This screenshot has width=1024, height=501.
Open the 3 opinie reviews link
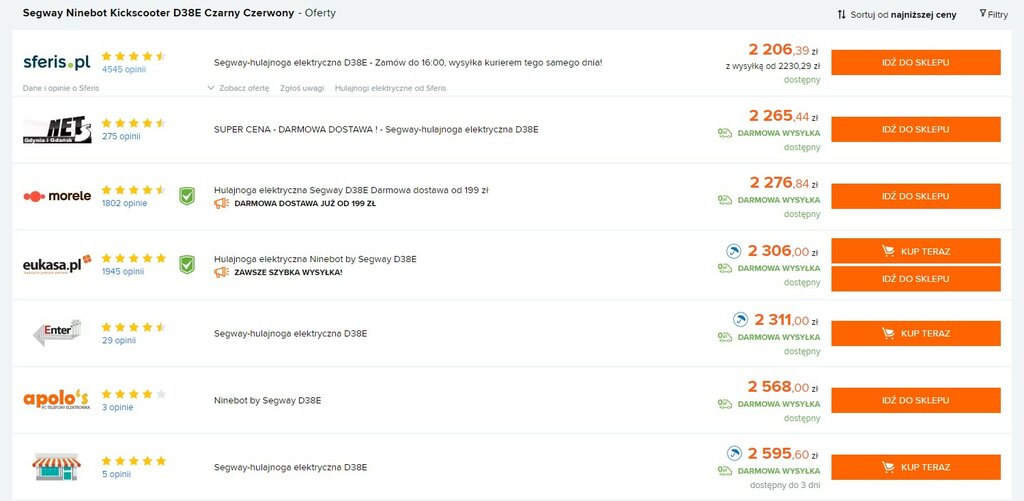(x=117, y=408)
